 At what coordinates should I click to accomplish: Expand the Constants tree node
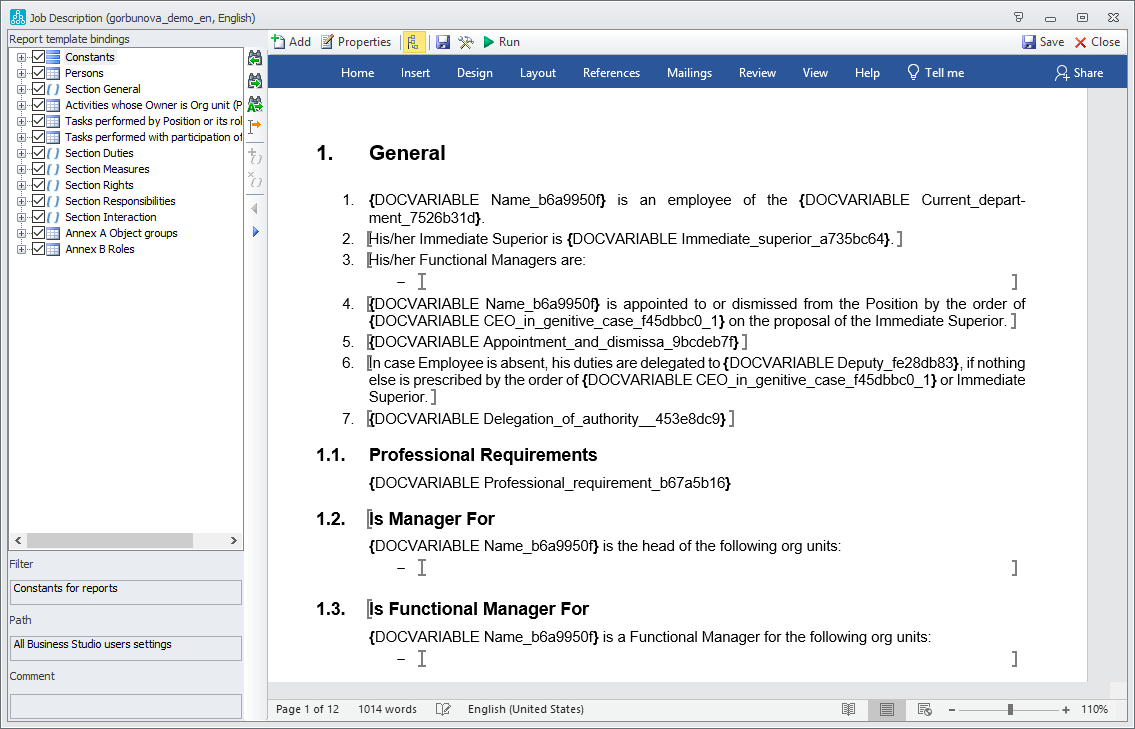[21, 57]
